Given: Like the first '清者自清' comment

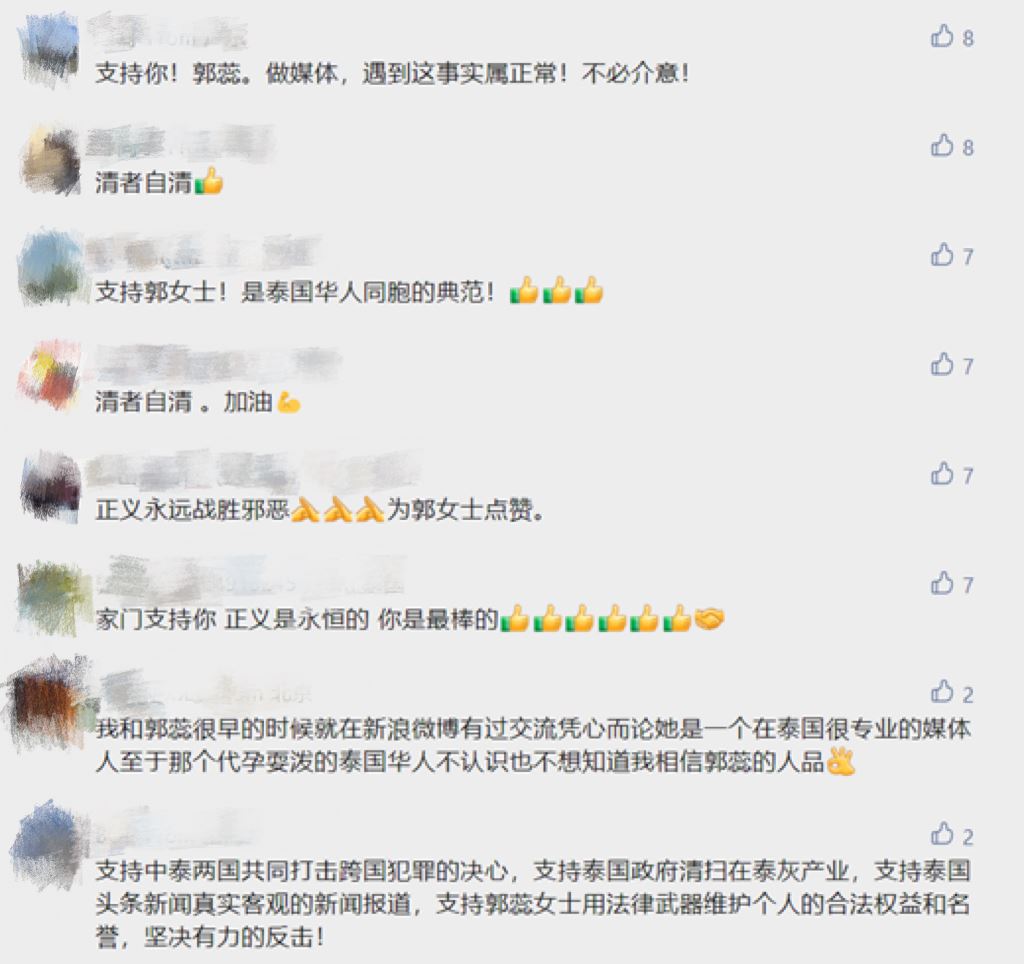Looking at the screenshot, I should pyautogui.click(x=942, y=146).
